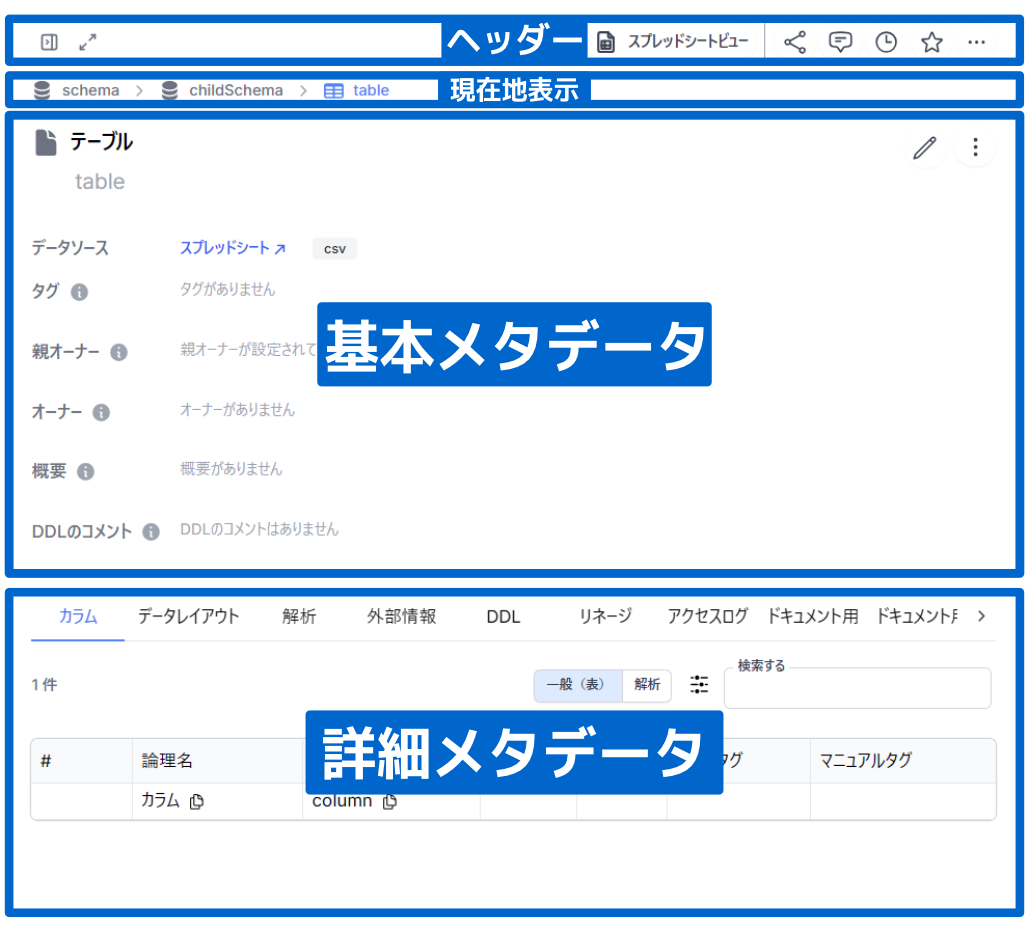The height and width of the screenshot is (931, 1029).
Task: Show info for 親オーナー
Action: pos(119,352)
